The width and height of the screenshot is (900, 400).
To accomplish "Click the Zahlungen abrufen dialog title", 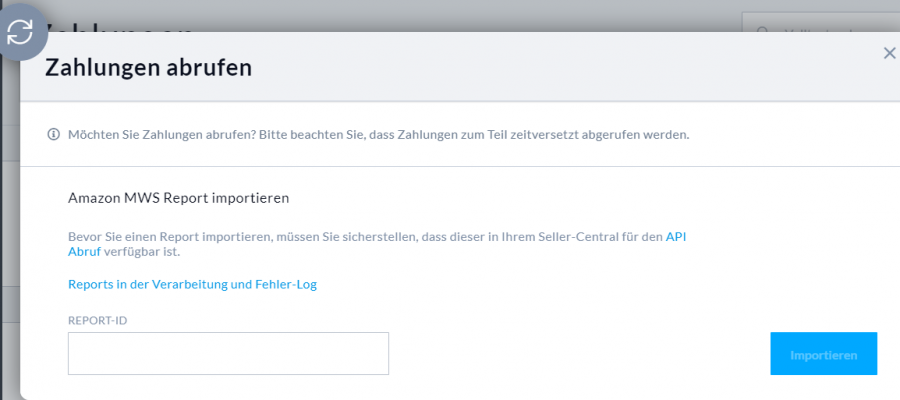I will pyautogui.click(x=148, y=68).
